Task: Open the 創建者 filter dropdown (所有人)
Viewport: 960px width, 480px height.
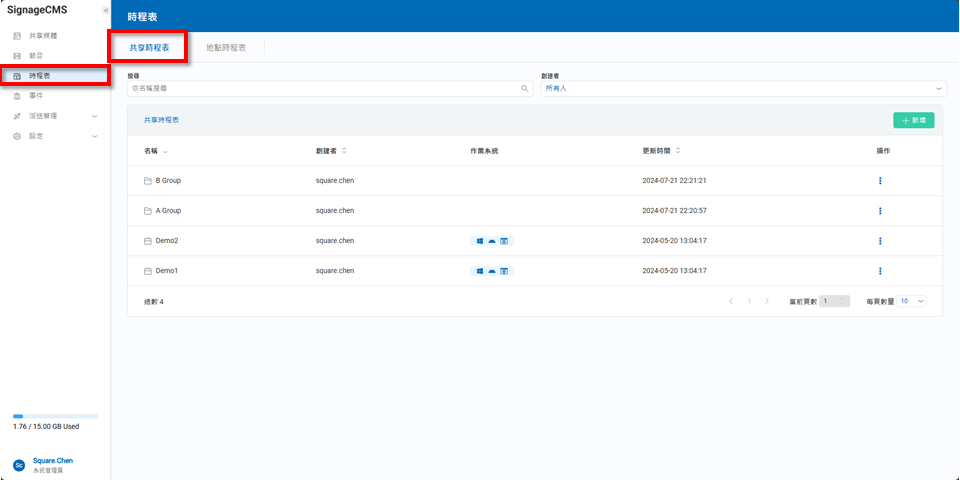Action: point(742,88)
